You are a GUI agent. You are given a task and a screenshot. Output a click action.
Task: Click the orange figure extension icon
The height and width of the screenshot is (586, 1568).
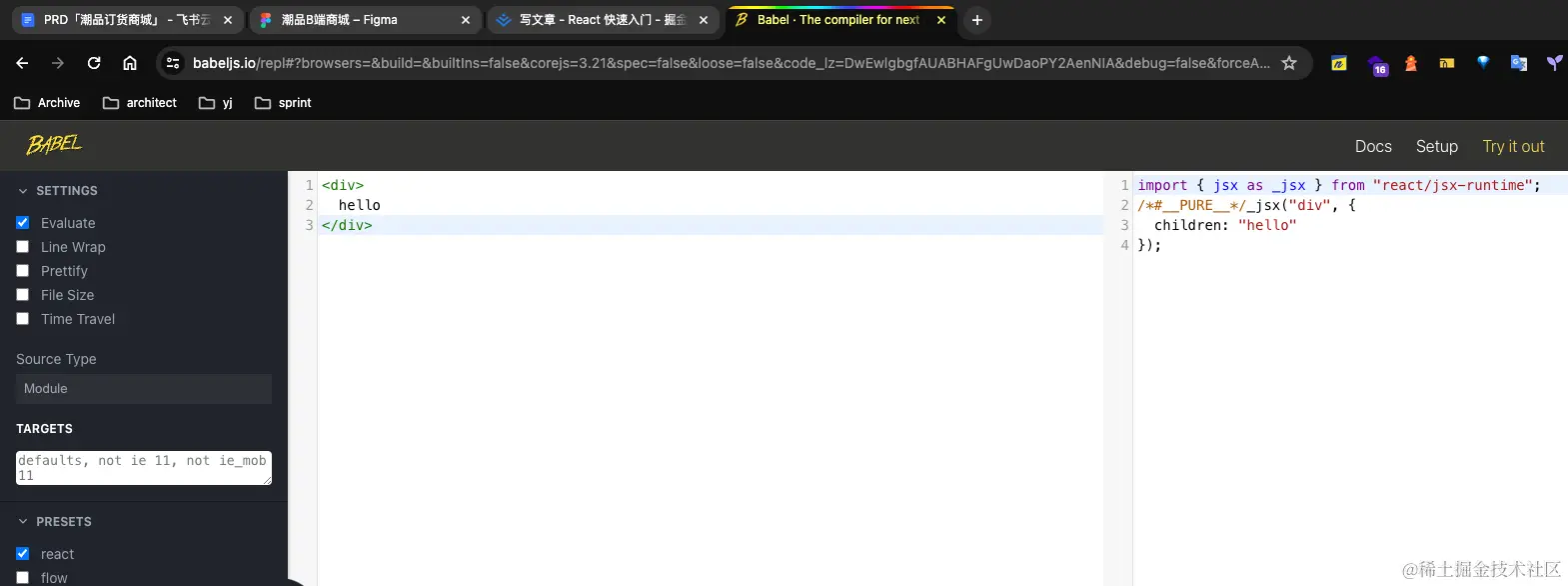[1411, 63]
